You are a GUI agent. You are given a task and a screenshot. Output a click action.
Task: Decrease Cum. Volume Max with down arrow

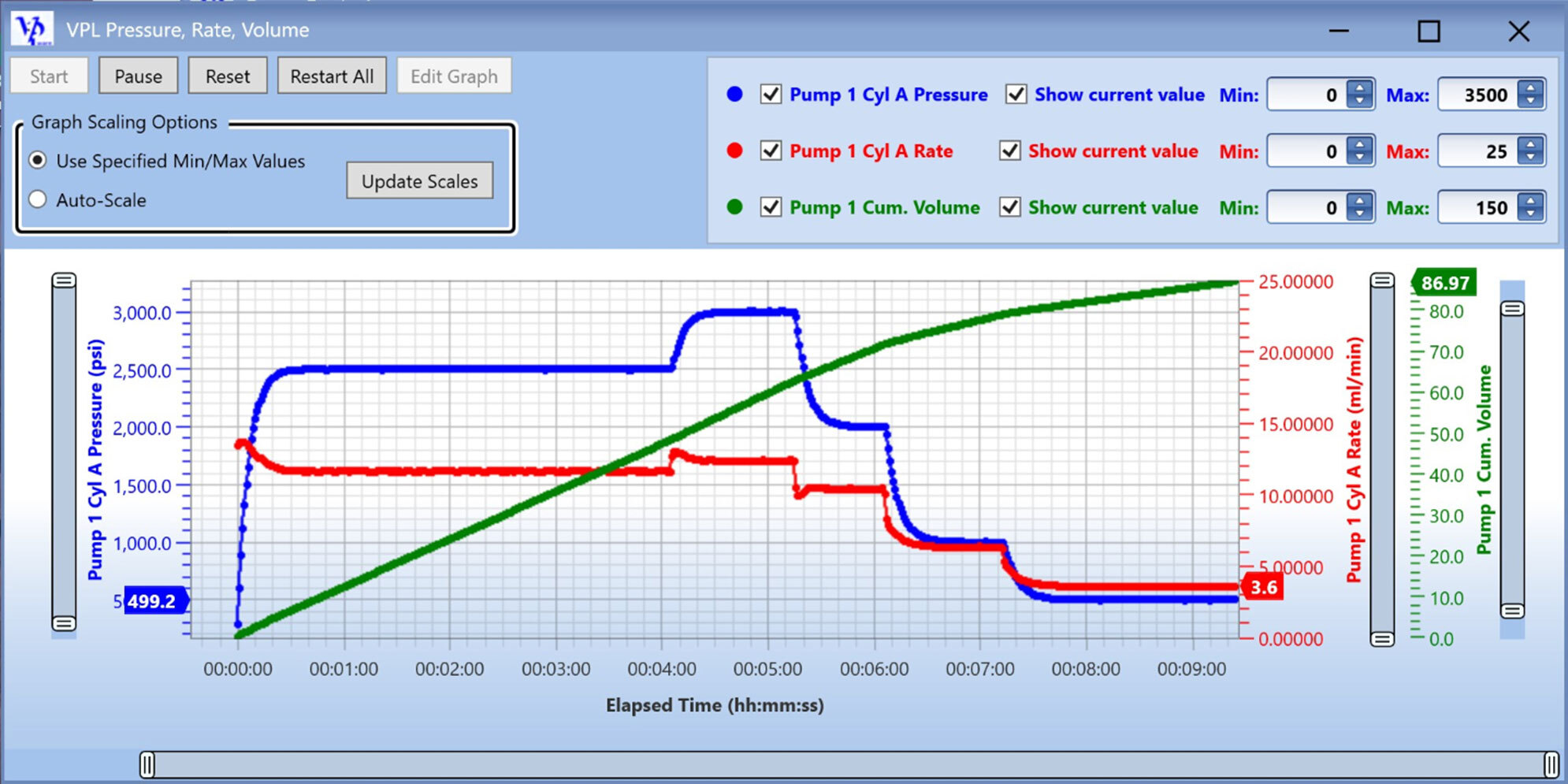1531,215
